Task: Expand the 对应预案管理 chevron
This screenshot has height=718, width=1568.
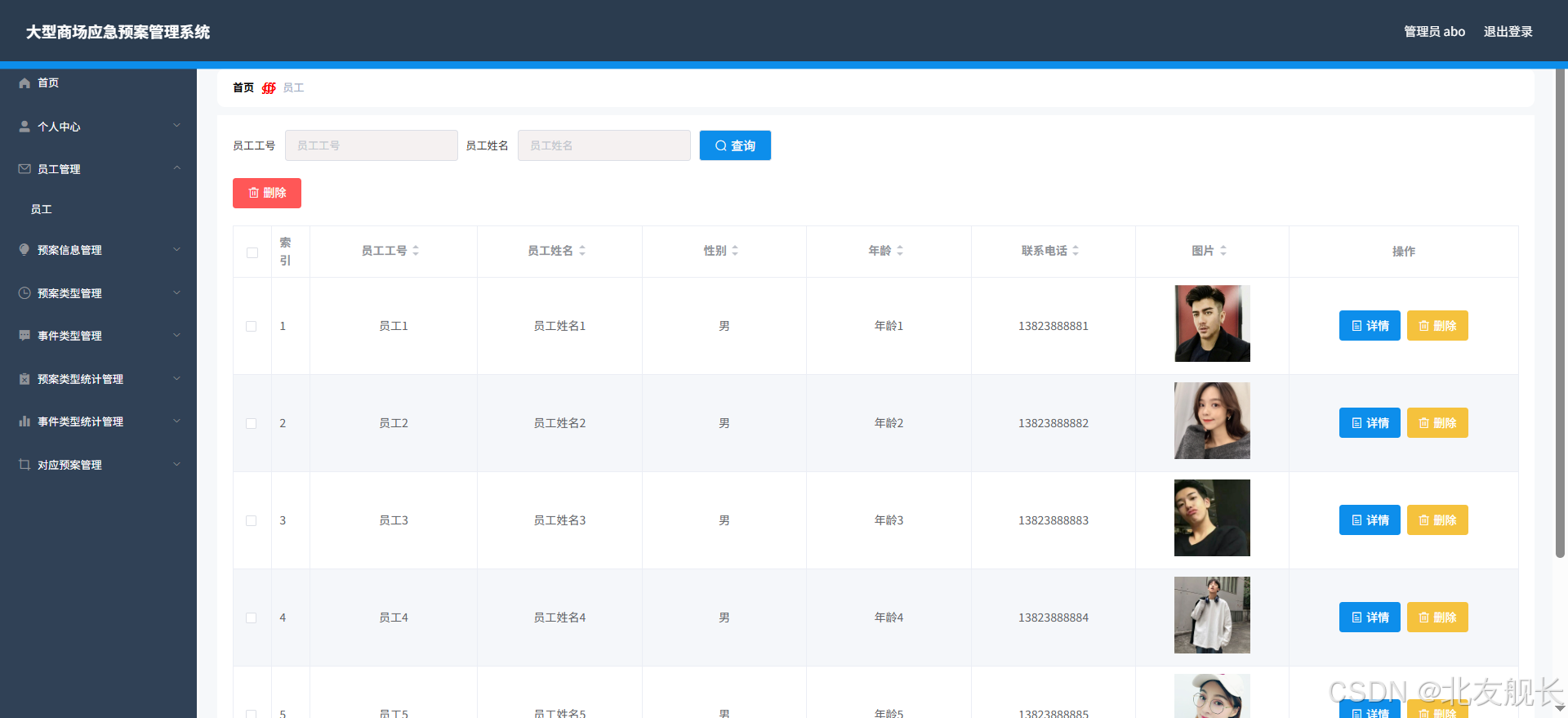Action: (x=176, y=464)
